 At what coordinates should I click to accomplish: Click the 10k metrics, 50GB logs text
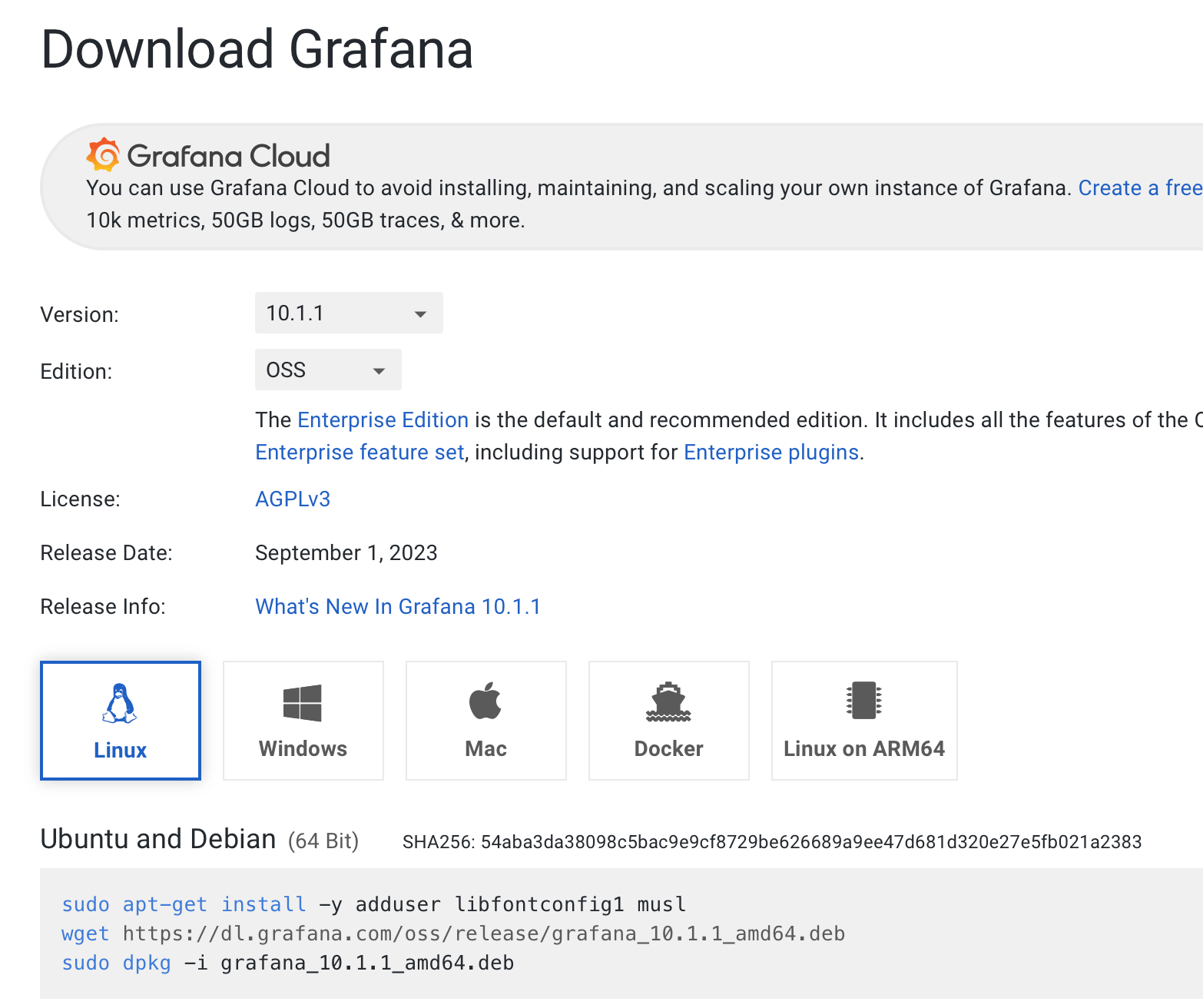pyautogui.click(x=306, y=220)
